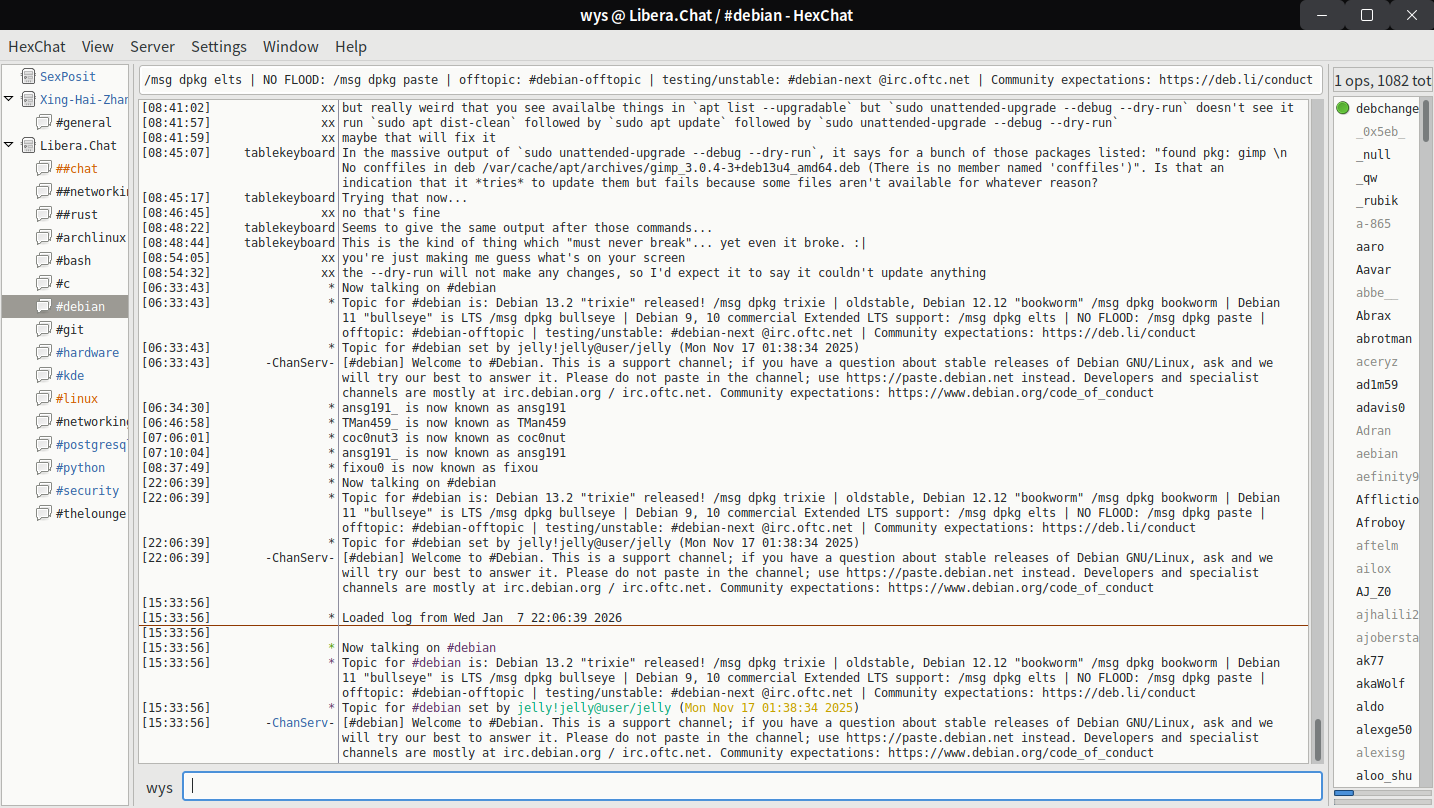Click the channel icon next to #bash
Screen dimensions: 1434x808
[x=43, y=260]
